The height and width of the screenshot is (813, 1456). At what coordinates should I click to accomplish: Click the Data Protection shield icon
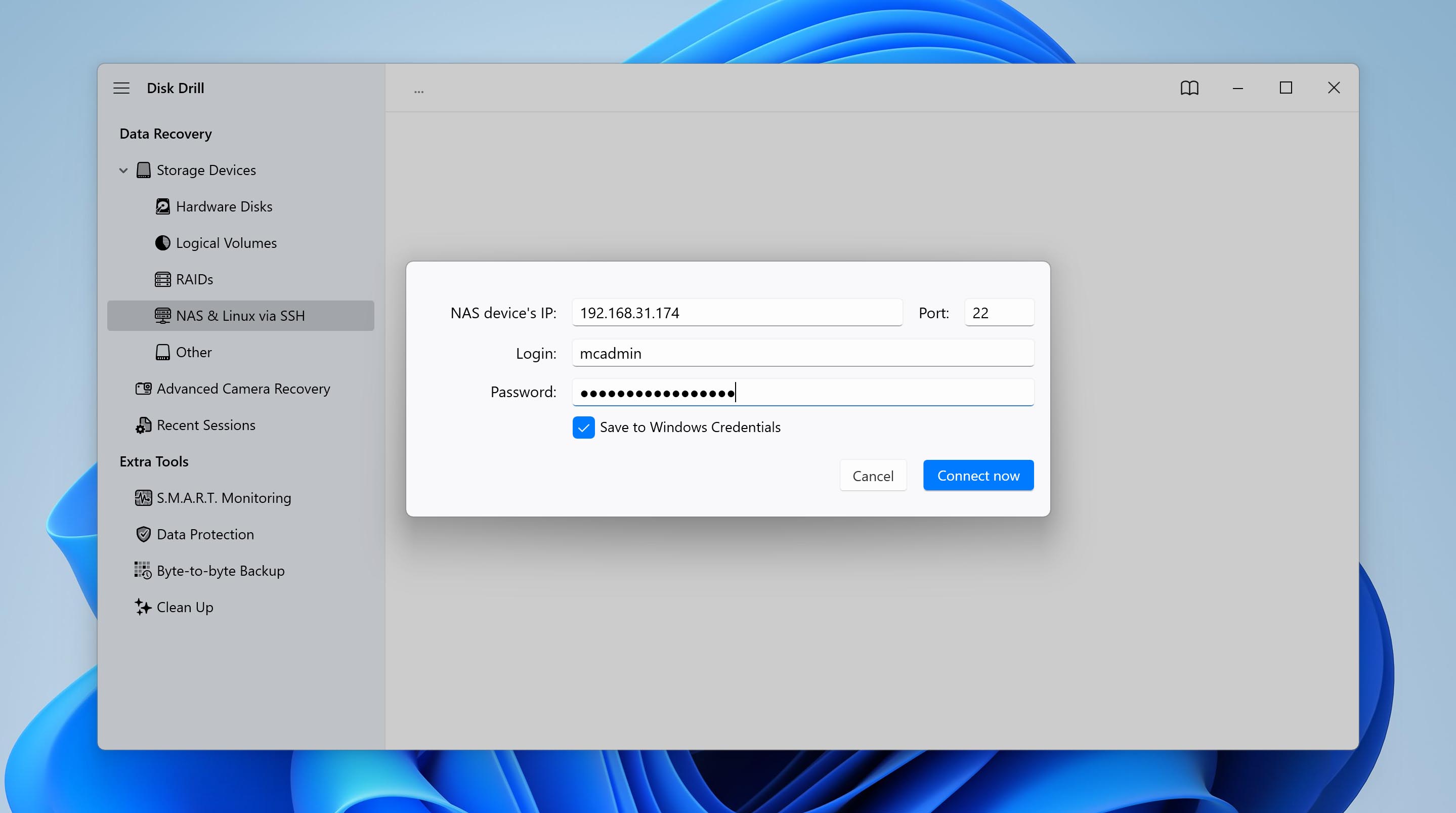[144, 534]
